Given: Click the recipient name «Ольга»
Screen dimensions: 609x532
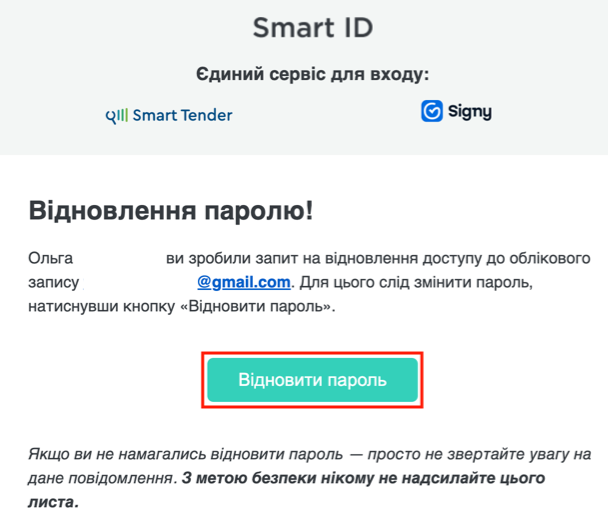Looking at the screenshot, I should pyautogui.click(x=51, y=258).
